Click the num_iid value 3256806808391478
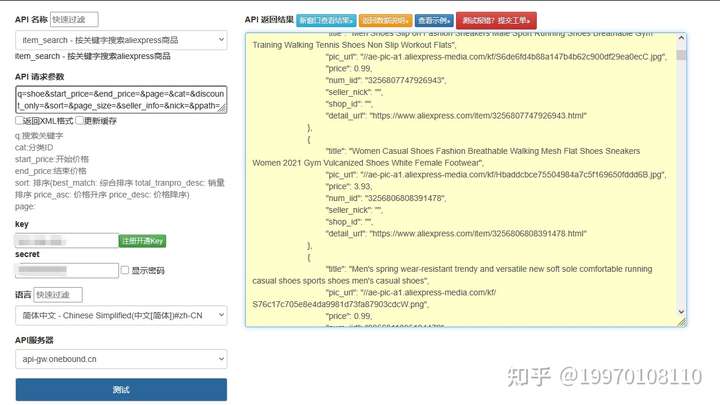 [404, 198]
